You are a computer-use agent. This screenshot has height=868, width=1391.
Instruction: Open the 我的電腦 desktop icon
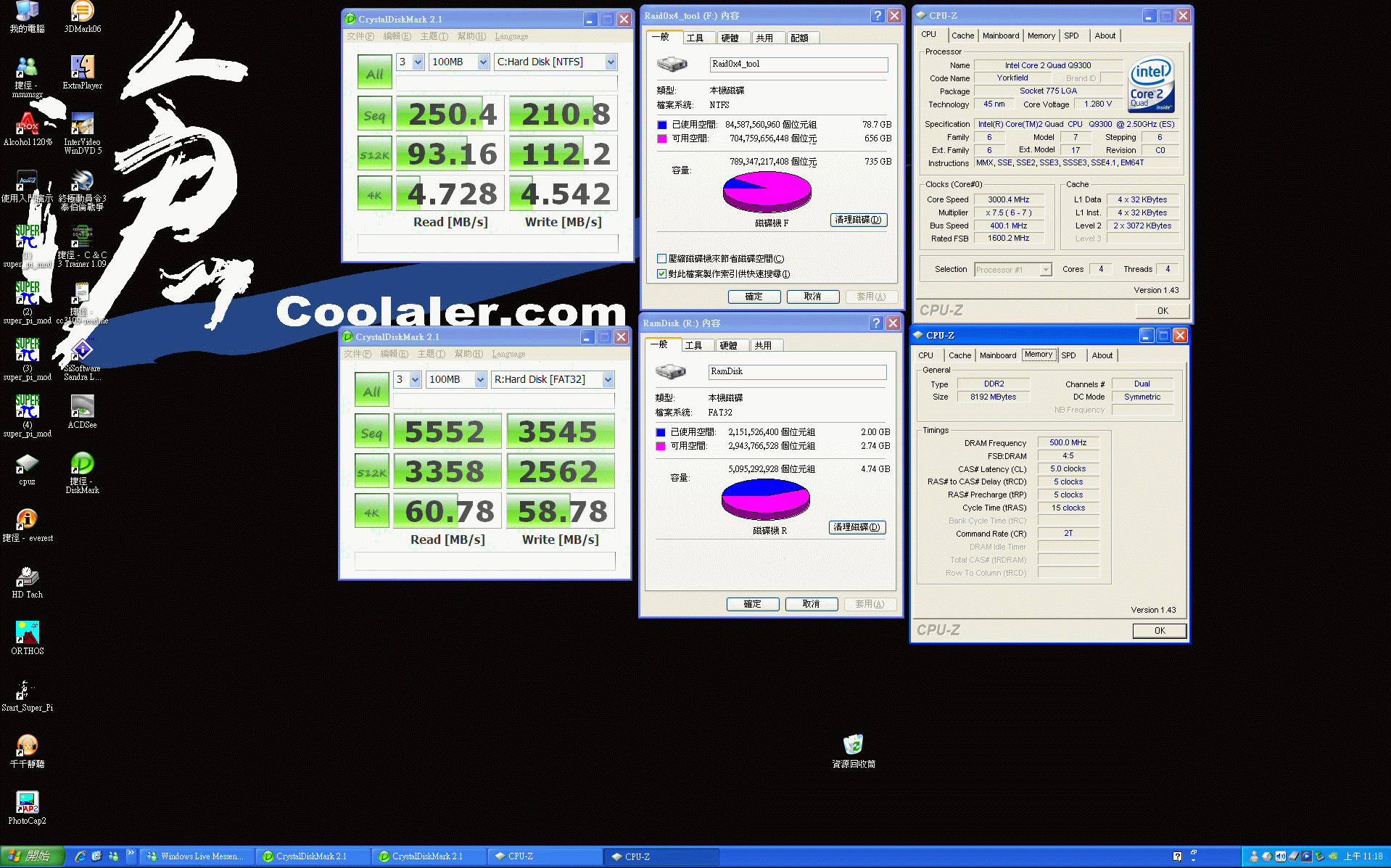[x=28, y=17]
